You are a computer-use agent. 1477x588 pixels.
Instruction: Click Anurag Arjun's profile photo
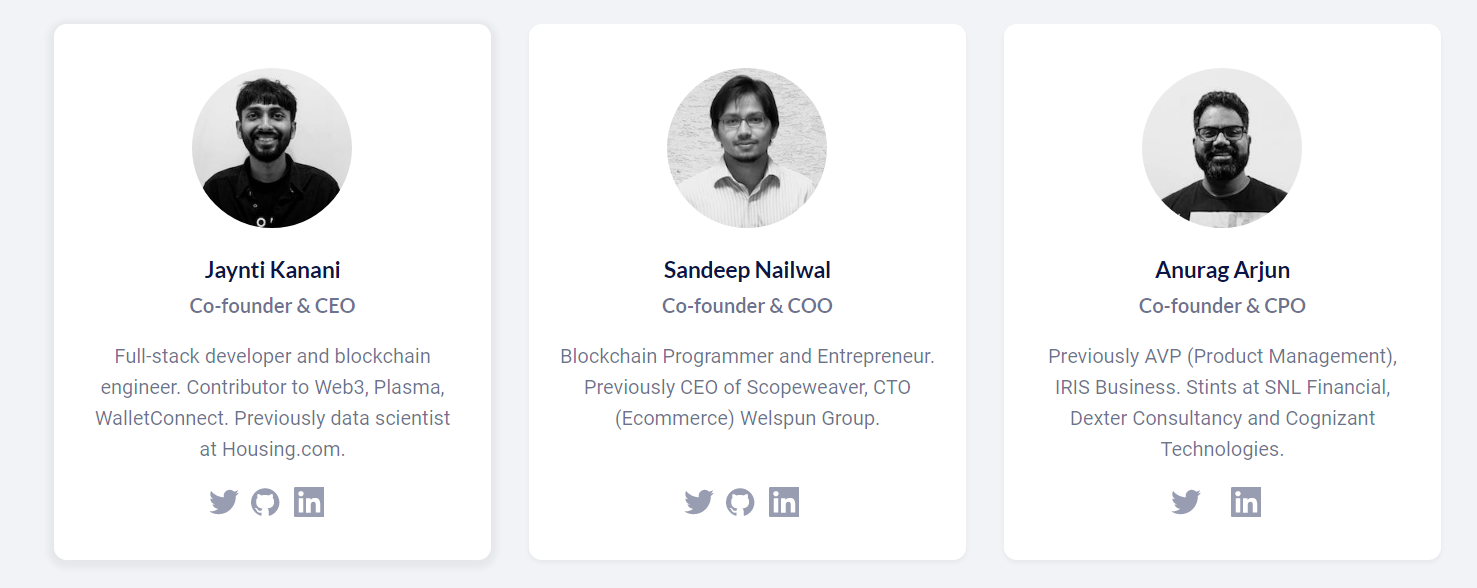1222,148
